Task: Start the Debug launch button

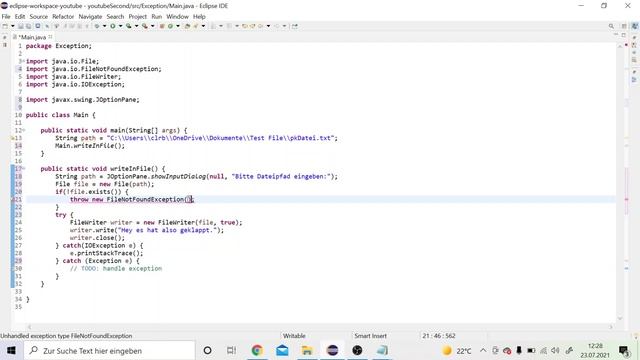Action: click(x=97, y=26)
